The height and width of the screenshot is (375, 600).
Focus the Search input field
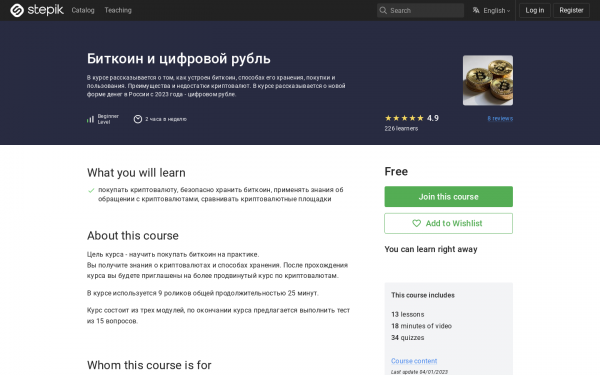coord(420,10)
